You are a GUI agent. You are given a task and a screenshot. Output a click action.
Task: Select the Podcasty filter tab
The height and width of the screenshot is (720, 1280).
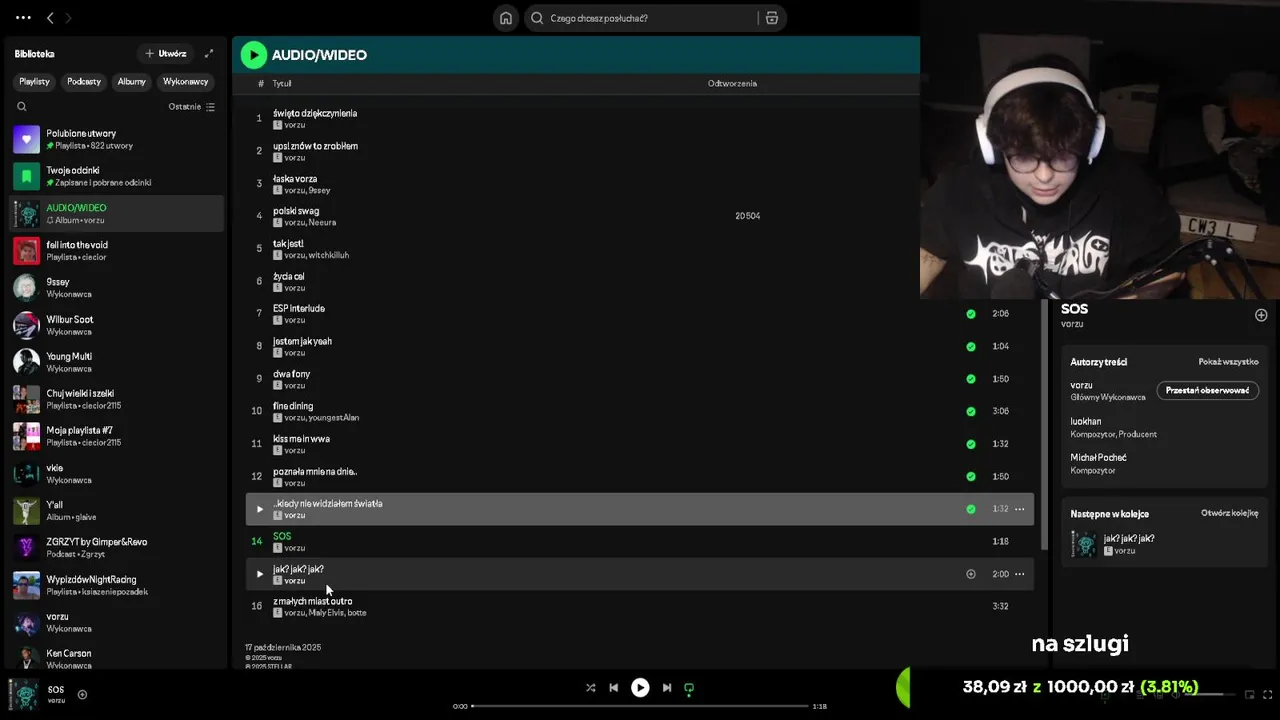[x=84, y=81]
